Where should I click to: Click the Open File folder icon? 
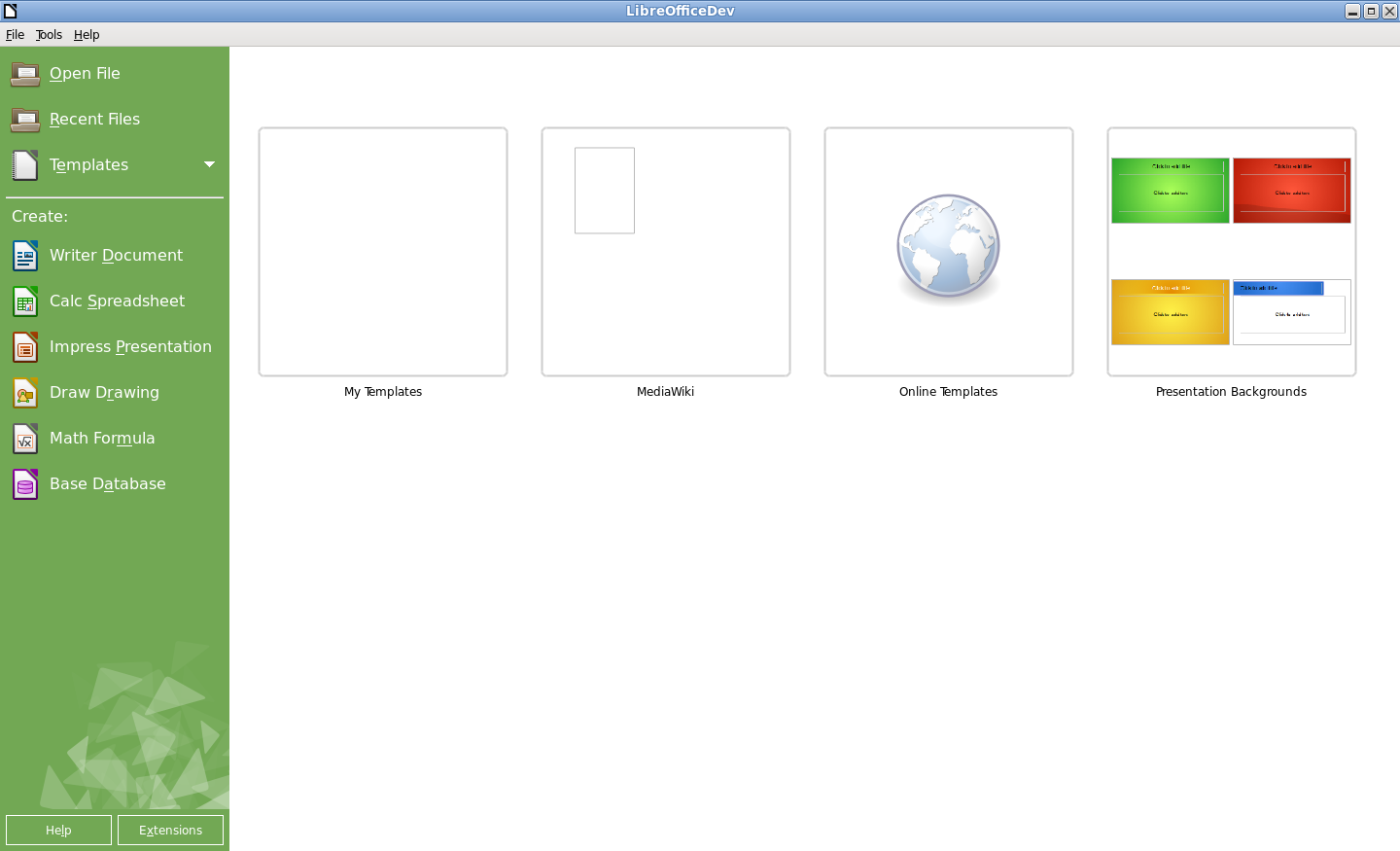click(x=25, y=74)
